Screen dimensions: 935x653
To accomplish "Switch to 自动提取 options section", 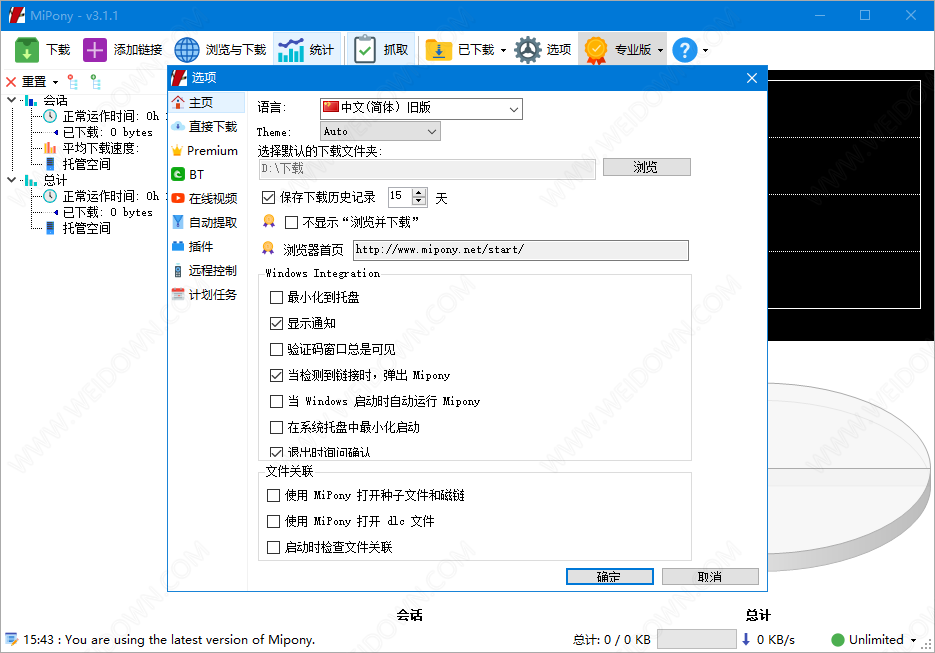I will [x=206, y=222].
